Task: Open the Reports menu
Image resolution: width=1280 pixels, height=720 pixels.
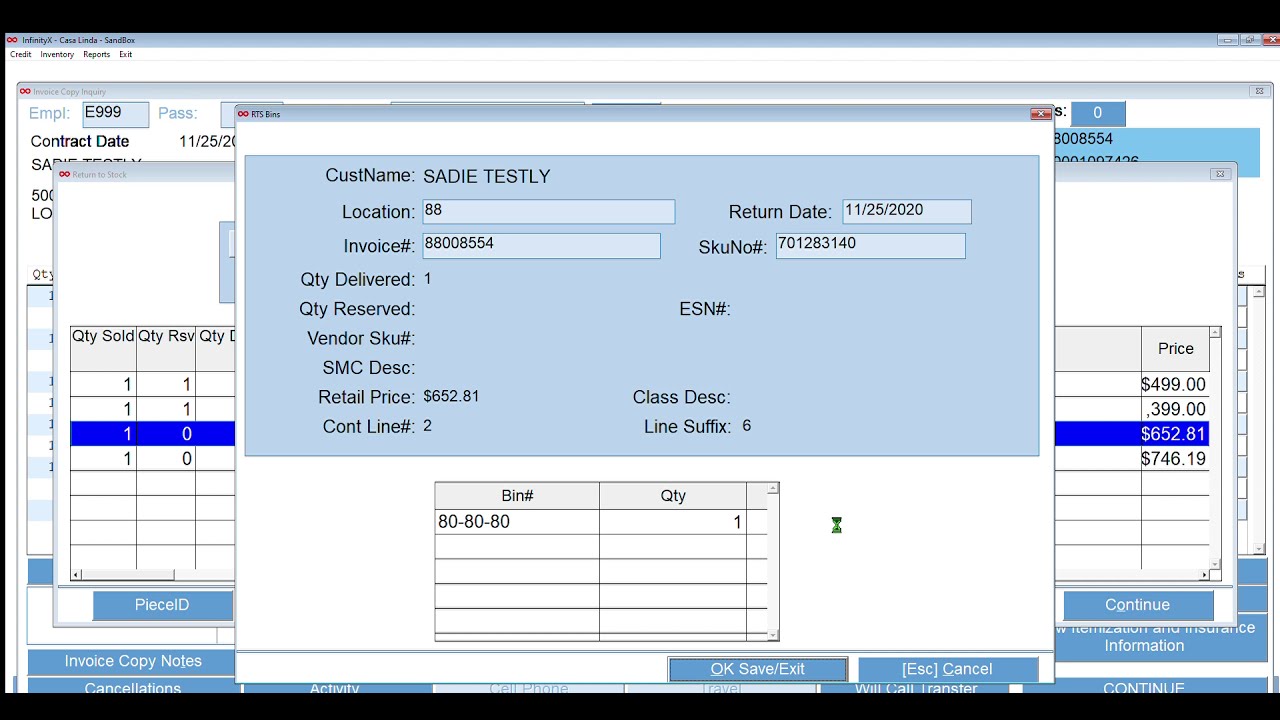Action: [x=96, y=55]
